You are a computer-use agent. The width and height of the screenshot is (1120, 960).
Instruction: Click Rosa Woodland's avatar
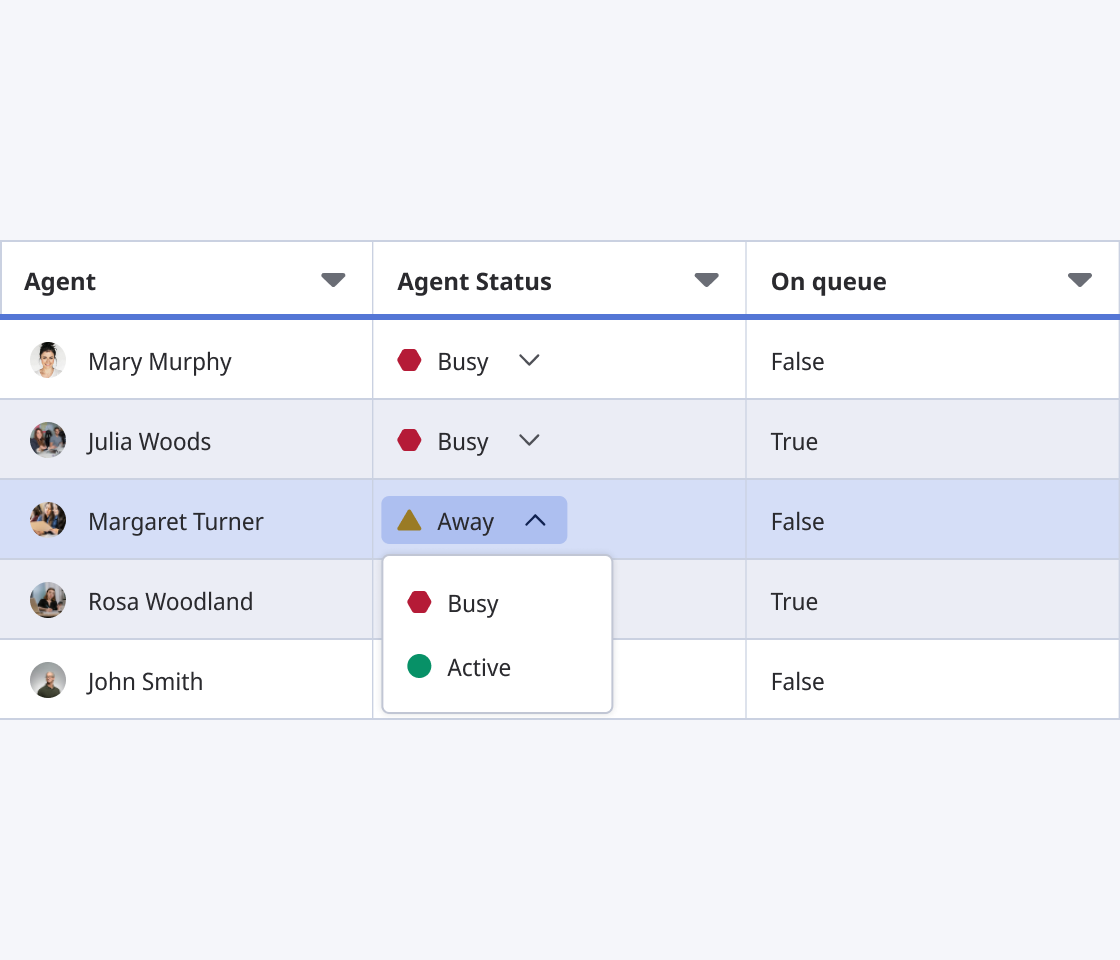coord(48,600)
